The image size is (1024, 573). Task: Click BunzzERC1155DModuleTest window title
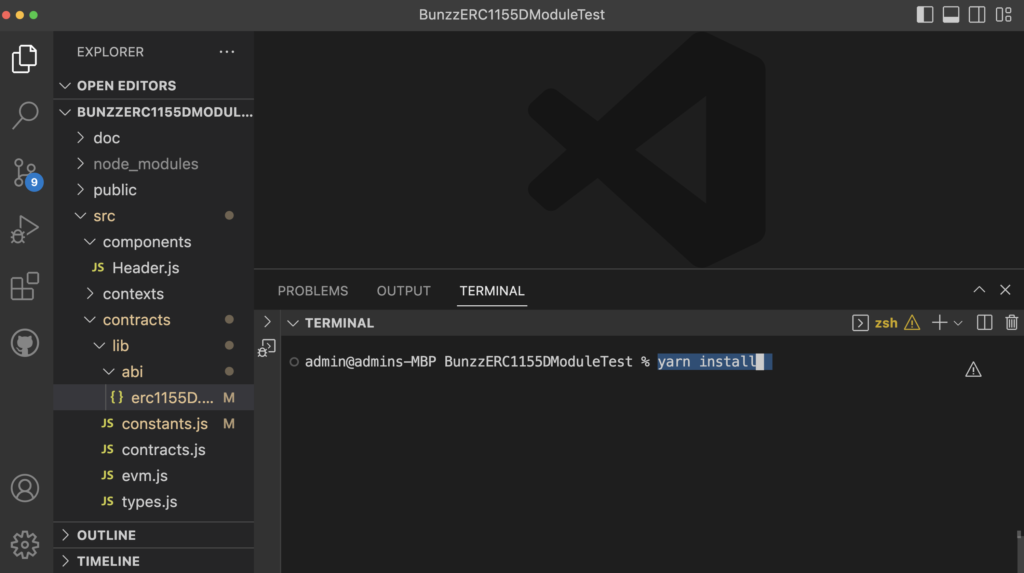click(x=512, y=14)
